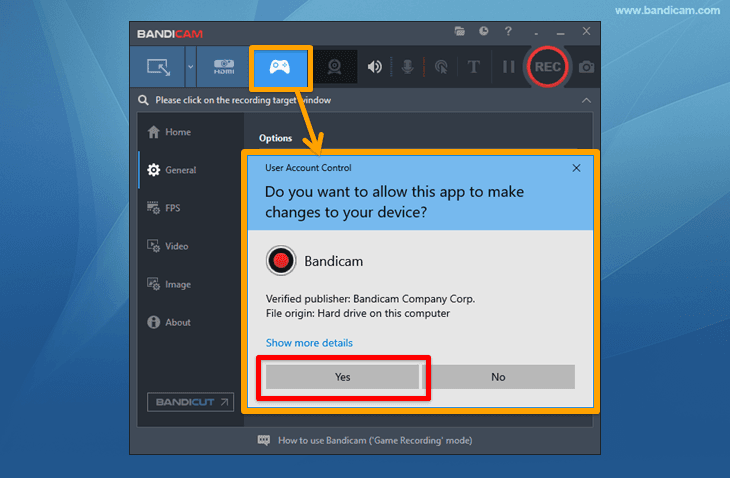Image resolution: width=730 pixels, height=478 pixels.
Task: Open screen recording mode dropdown arrow
Action: [190, 67]
